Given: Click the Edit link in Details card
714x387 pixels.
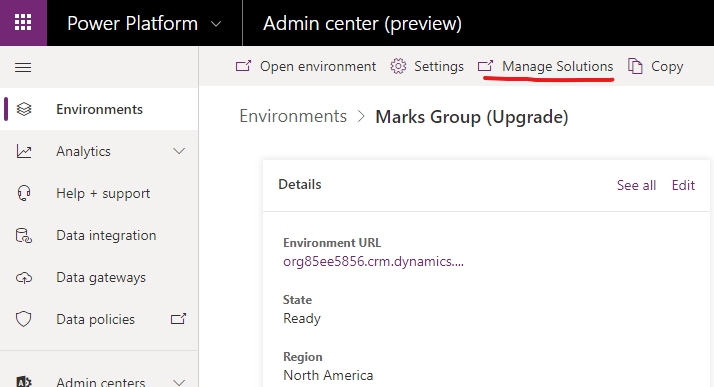Looking at the screenshot, I should coord(683,185).
